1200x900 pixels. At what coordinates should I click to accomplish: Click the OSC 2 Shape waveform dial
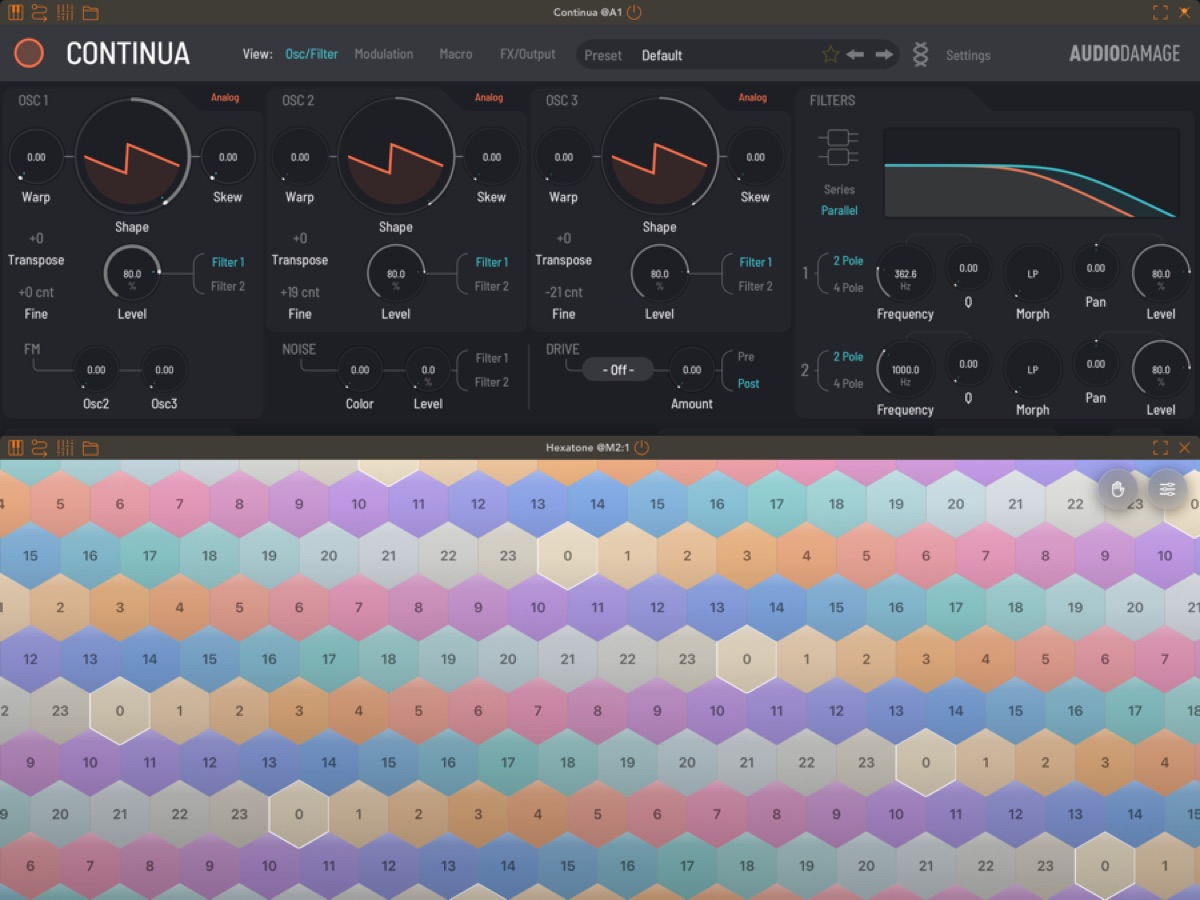coord(396,157)
